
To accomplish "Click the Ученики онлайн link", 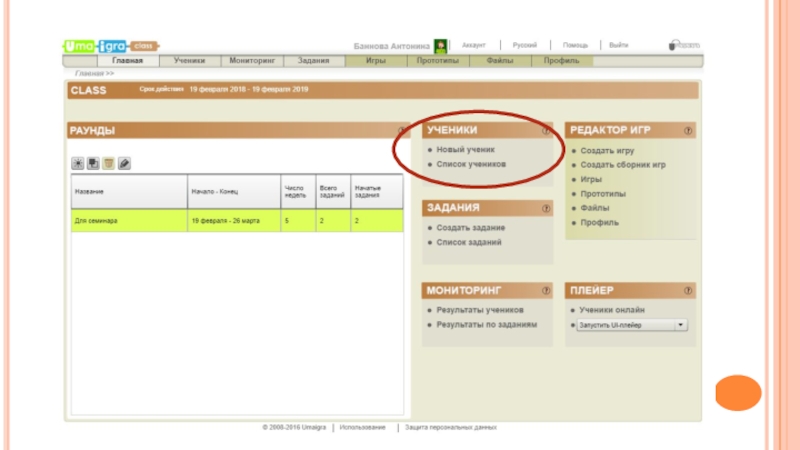I will (x=612, y=310).
